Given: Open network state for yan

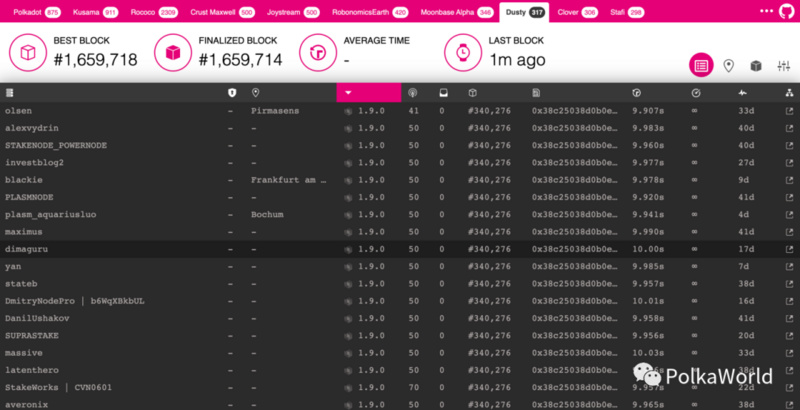Looking at the screenshot, I should 789,267.
